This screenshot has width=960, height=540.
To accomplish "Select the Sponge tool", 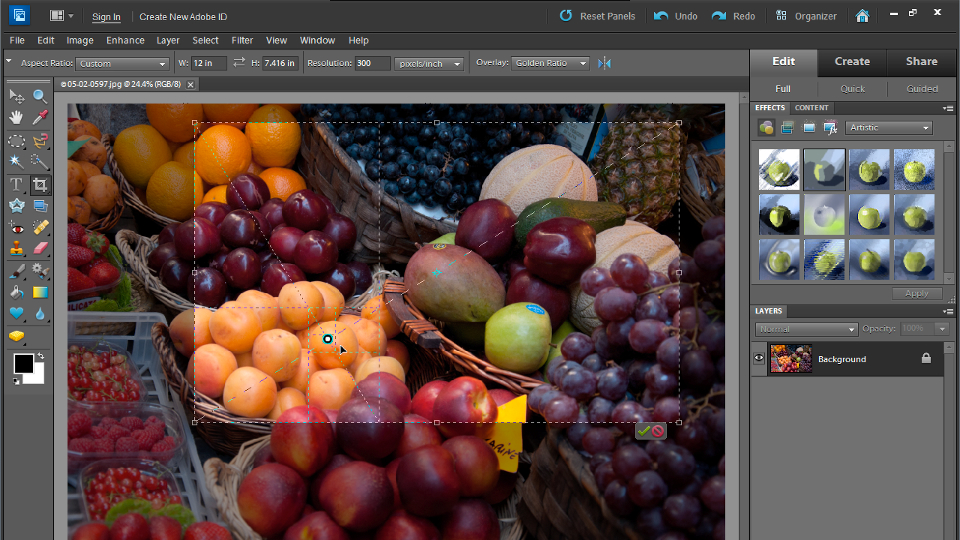I will pyautogui.click(x=17, y=336).
